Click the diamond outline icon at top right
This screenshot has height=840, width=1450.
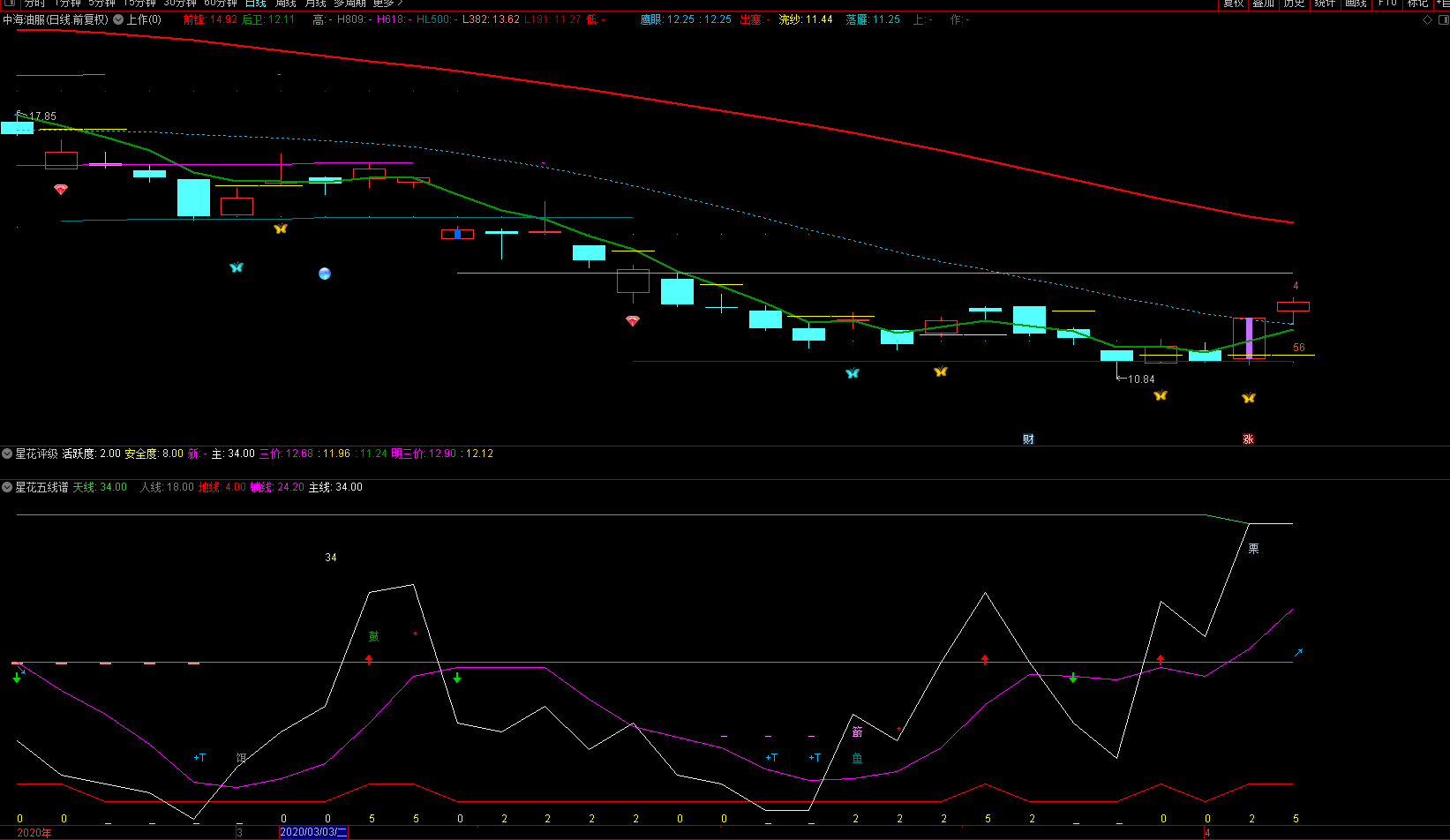(x=1428, y=19)
